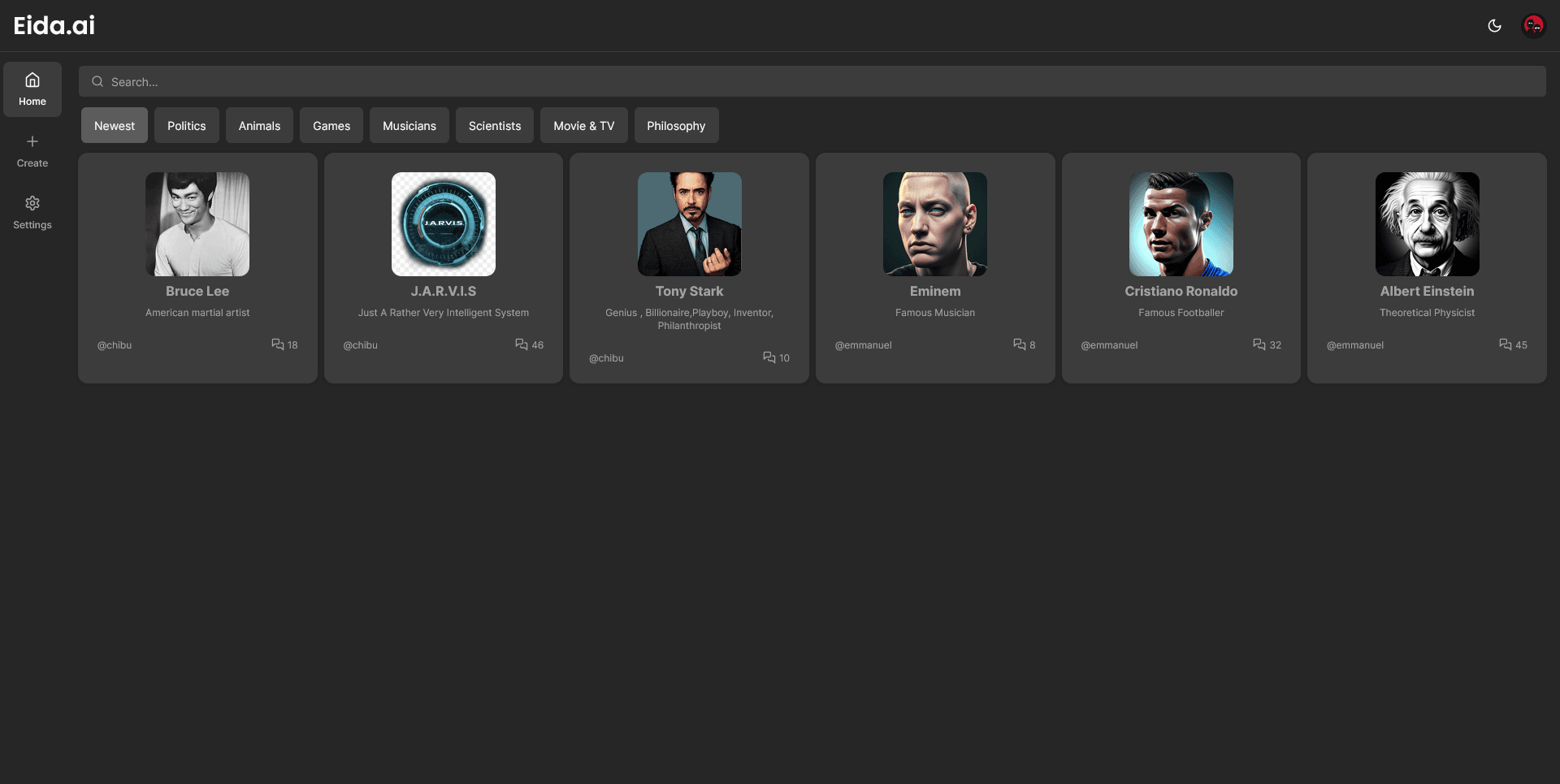Select the Games category tab
The width and height of the screenshot is (1560, 784).
(x=331, y=125)
